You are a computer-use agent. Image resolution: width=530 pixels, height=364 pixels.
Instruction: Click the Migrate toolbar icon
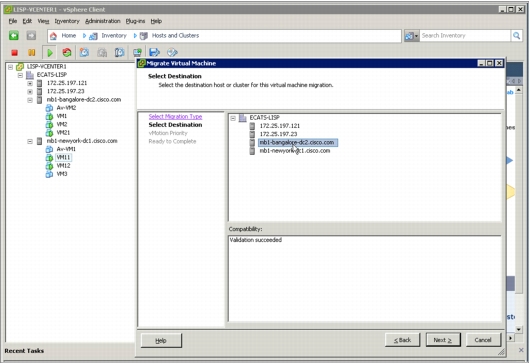(x=154, y=52)
